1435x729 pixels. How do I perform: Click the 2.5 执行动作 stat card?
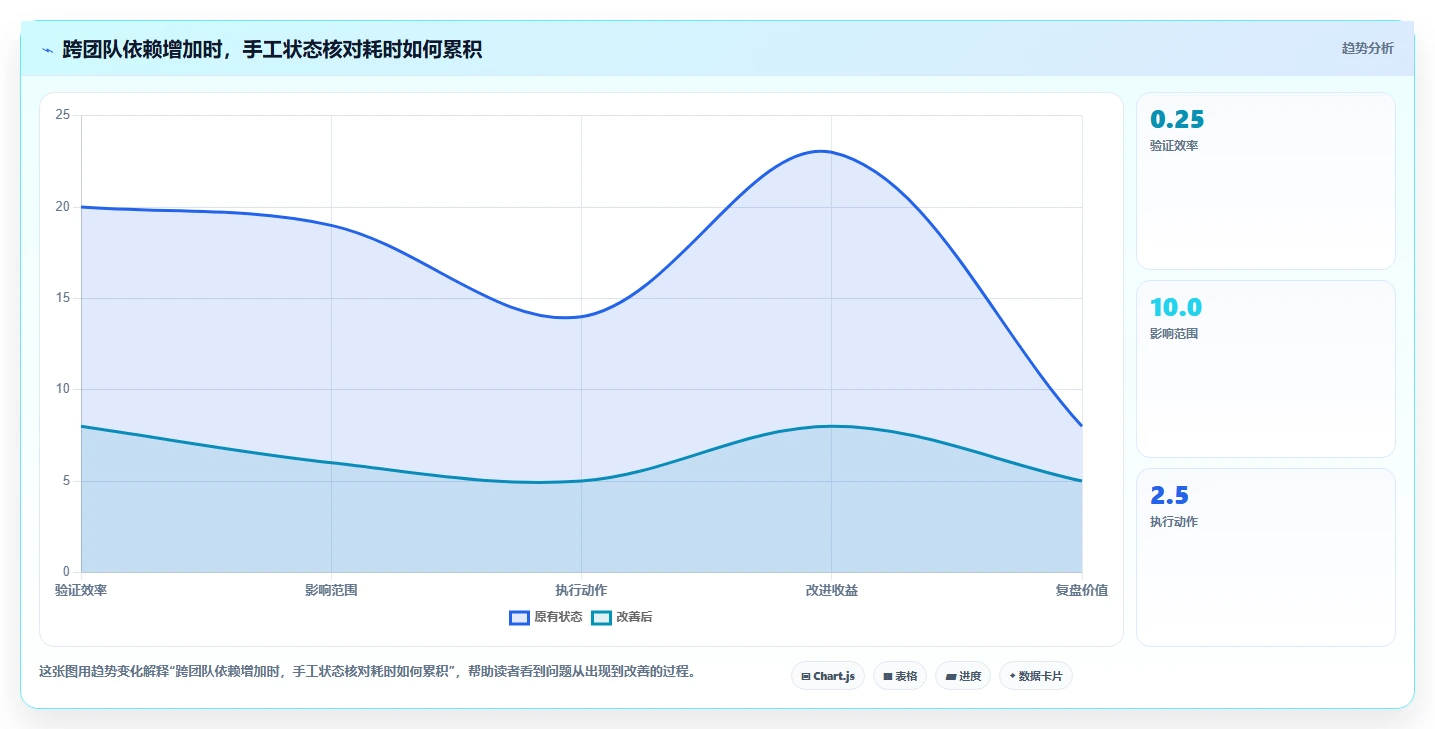[x=1266, y=557]
